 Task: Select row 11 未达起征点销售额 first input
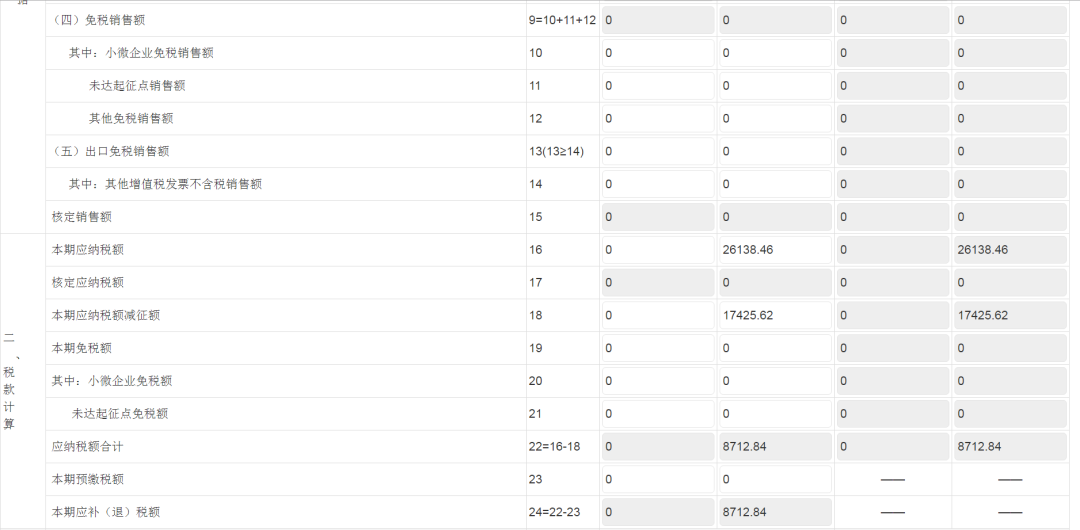658,85
